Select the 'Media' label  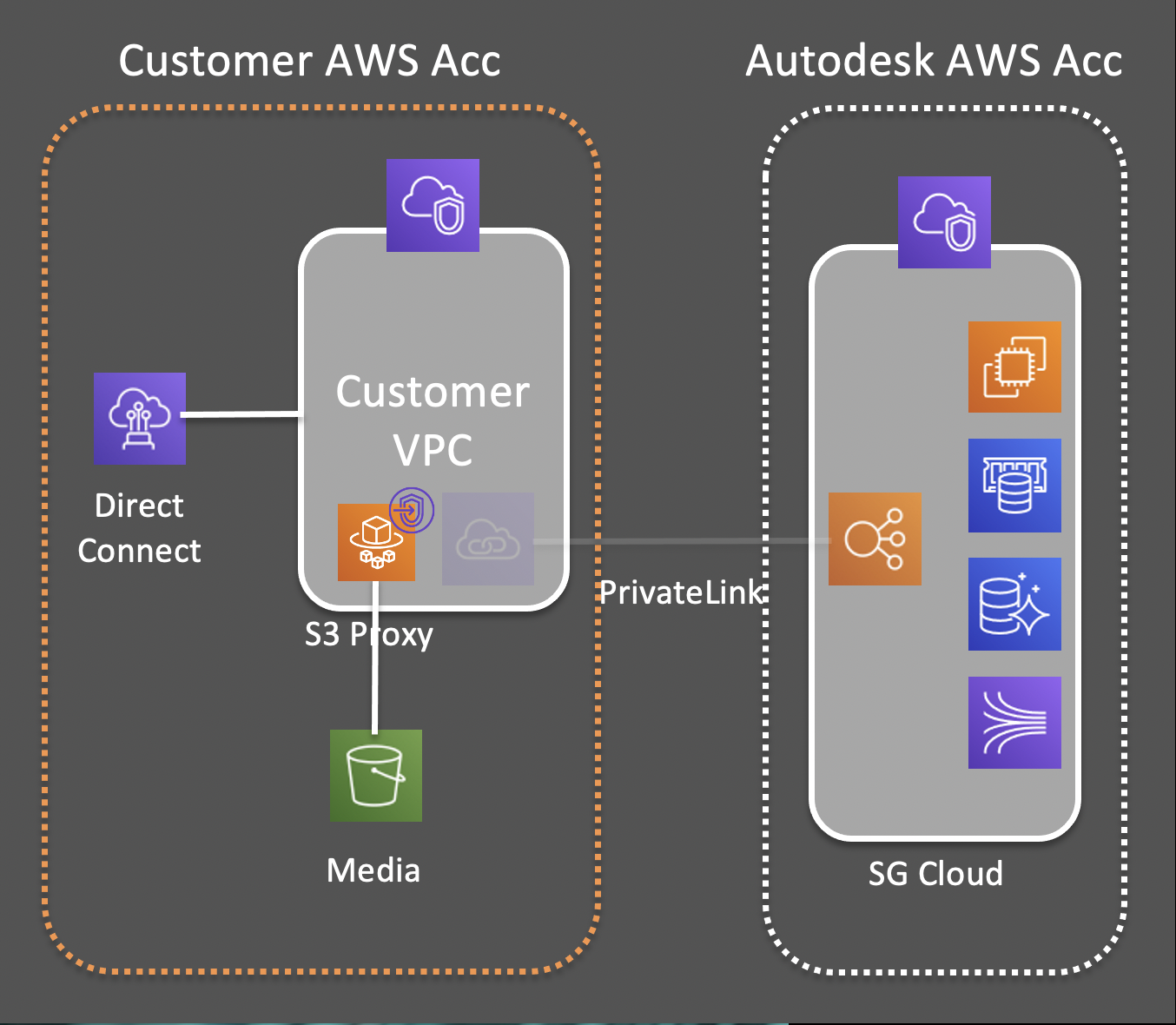click(x=373, y=870)
